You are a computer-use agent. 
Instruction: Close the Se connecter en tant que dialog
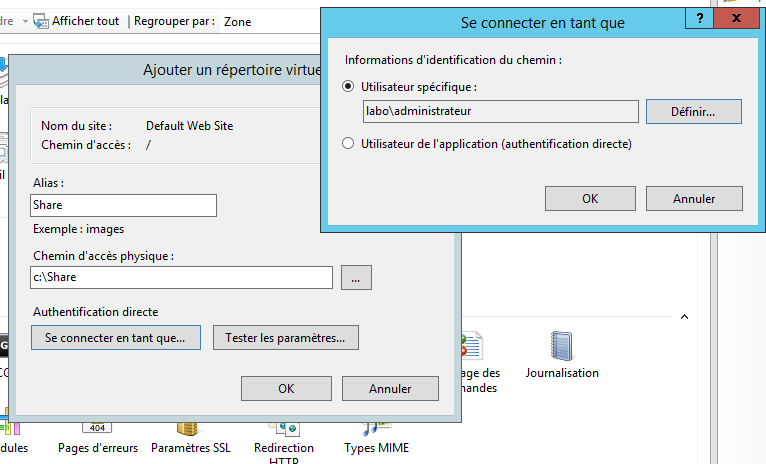739,20
